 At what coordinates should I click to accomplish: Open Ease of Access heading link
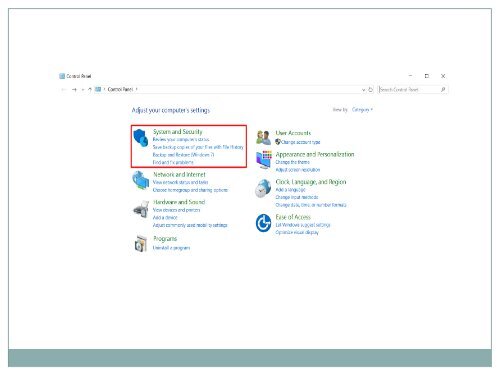point(293,217)
